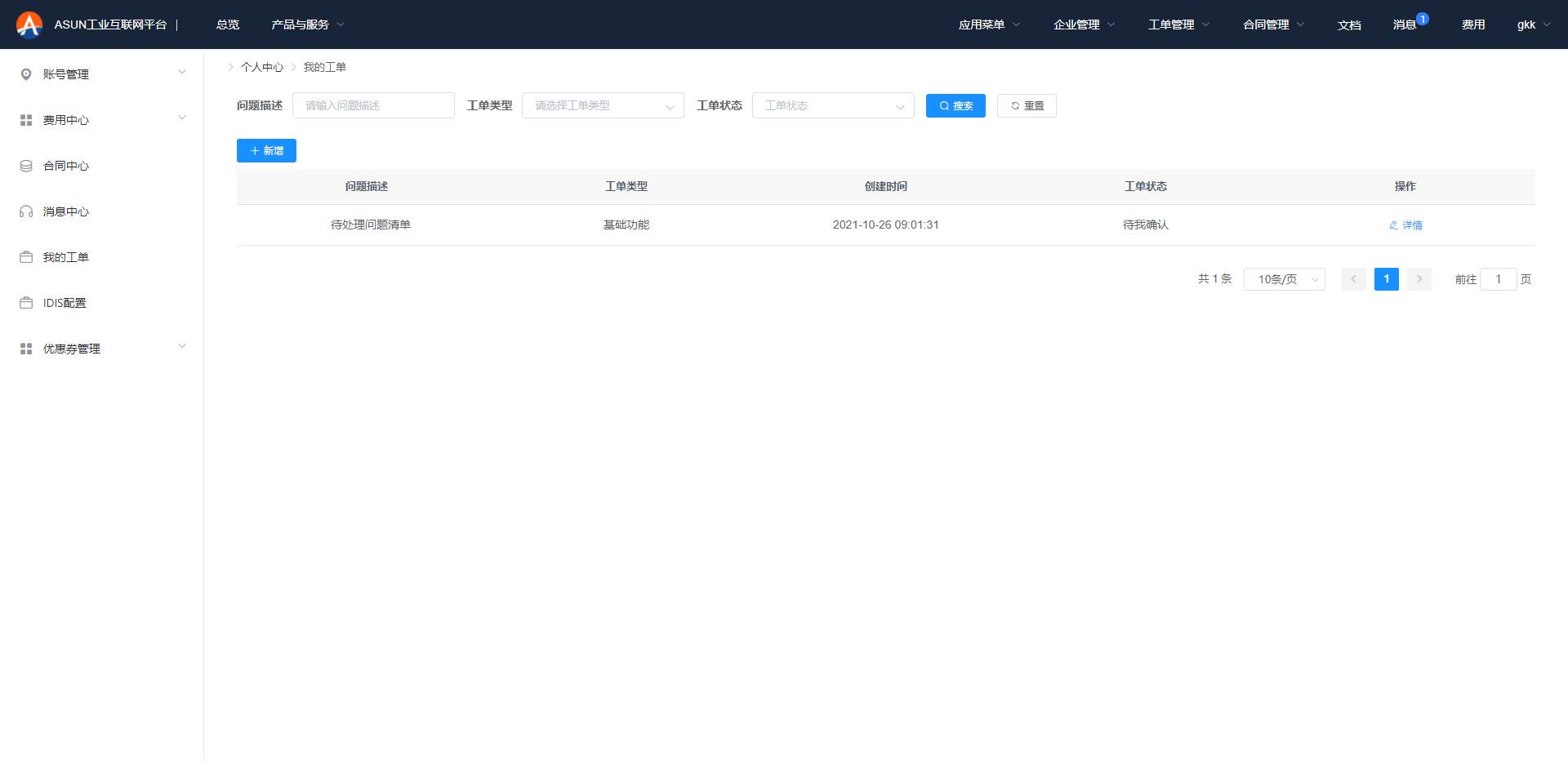Click the 账号管理 location pin icon

point(26,74)
